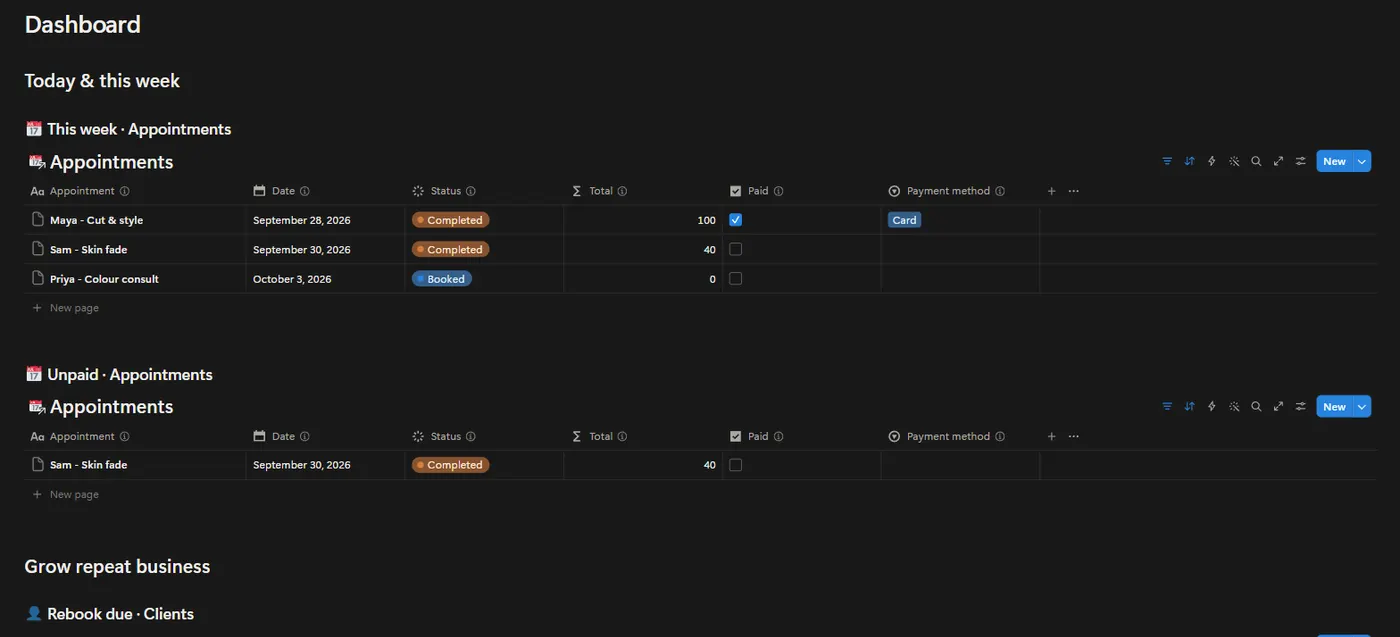Click the expand full-page arrows in the Unpaid Appointments toolbar

click(x=1278, y=406)
